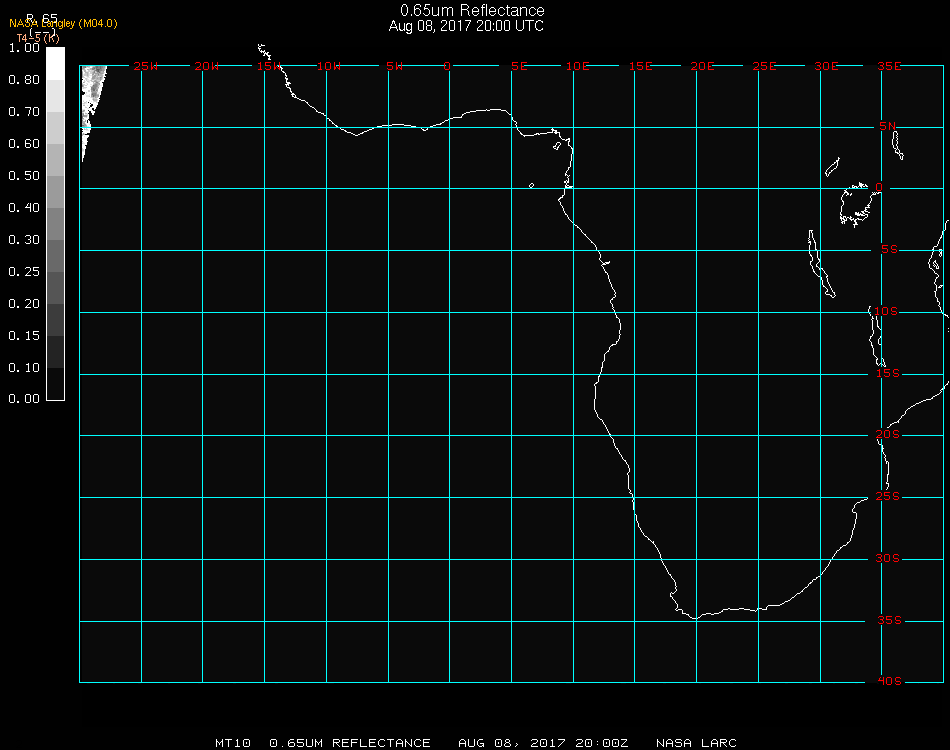The image size is (950, 750).
Task: Click the white top of the reflectance colorbar
Action: tap(55, 63)
